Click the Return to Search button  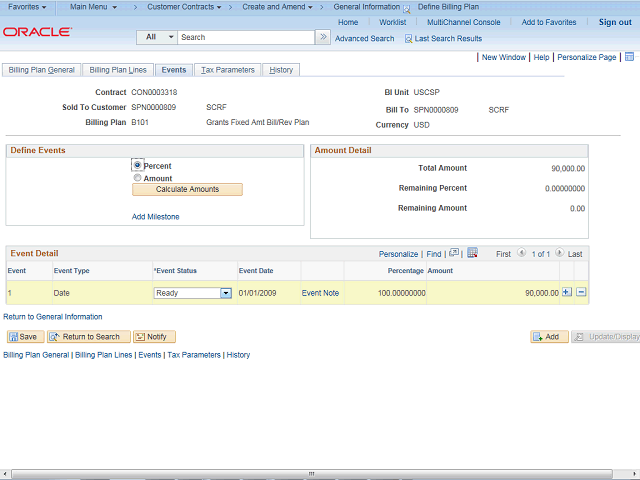[89, 337]
